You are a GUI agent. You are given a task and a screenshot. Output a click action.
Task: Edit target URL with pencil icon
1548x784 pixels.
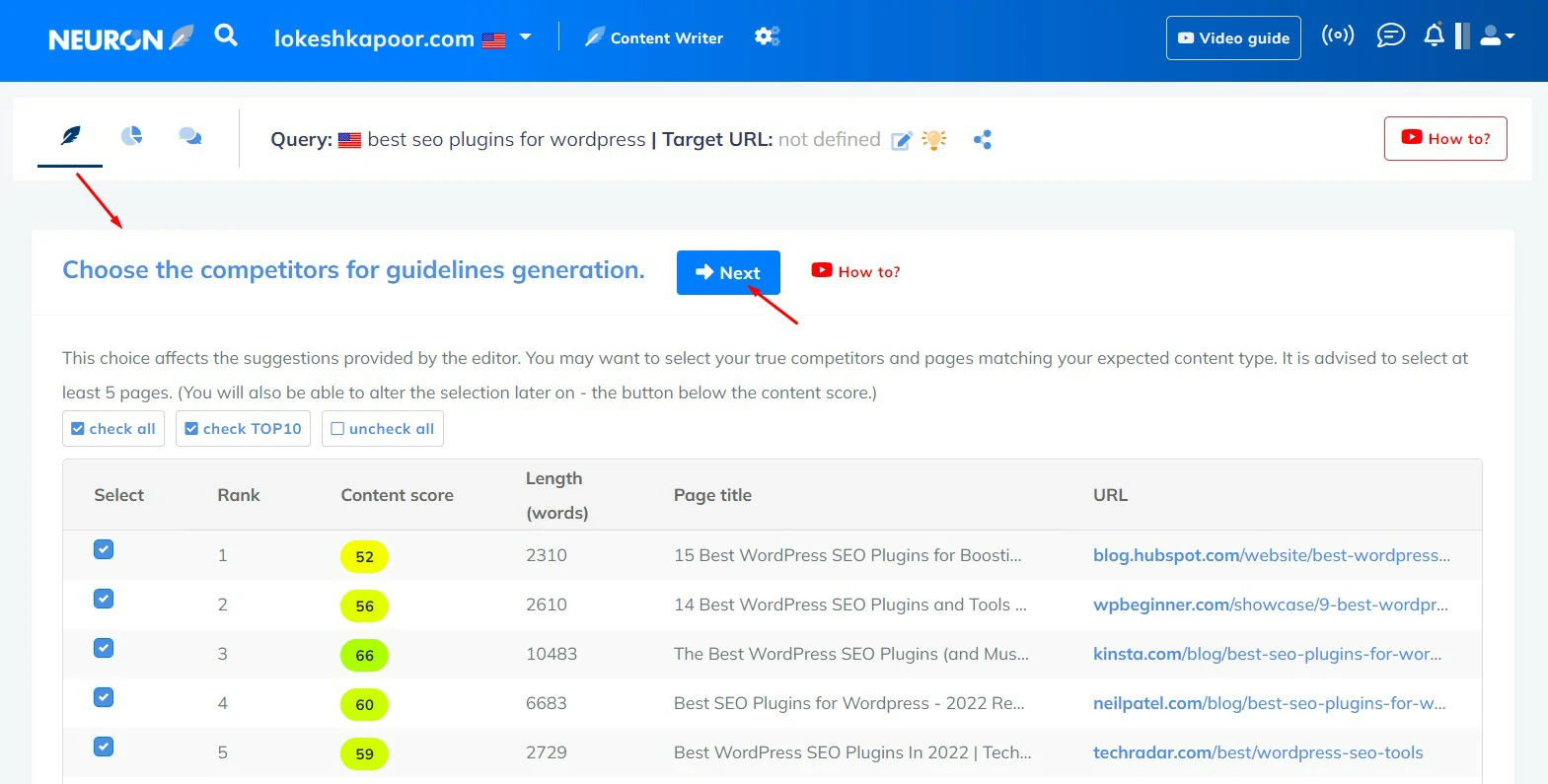pyautogui.click(x=902, y=140)
